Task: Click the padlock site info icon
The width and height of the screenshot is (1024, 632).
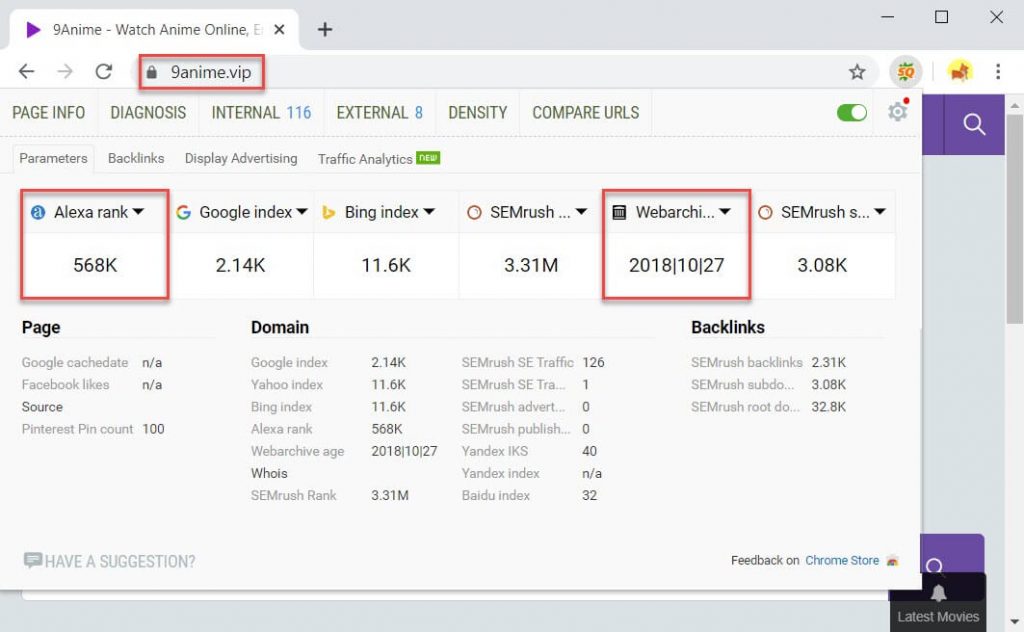Action: pos(152,72)
